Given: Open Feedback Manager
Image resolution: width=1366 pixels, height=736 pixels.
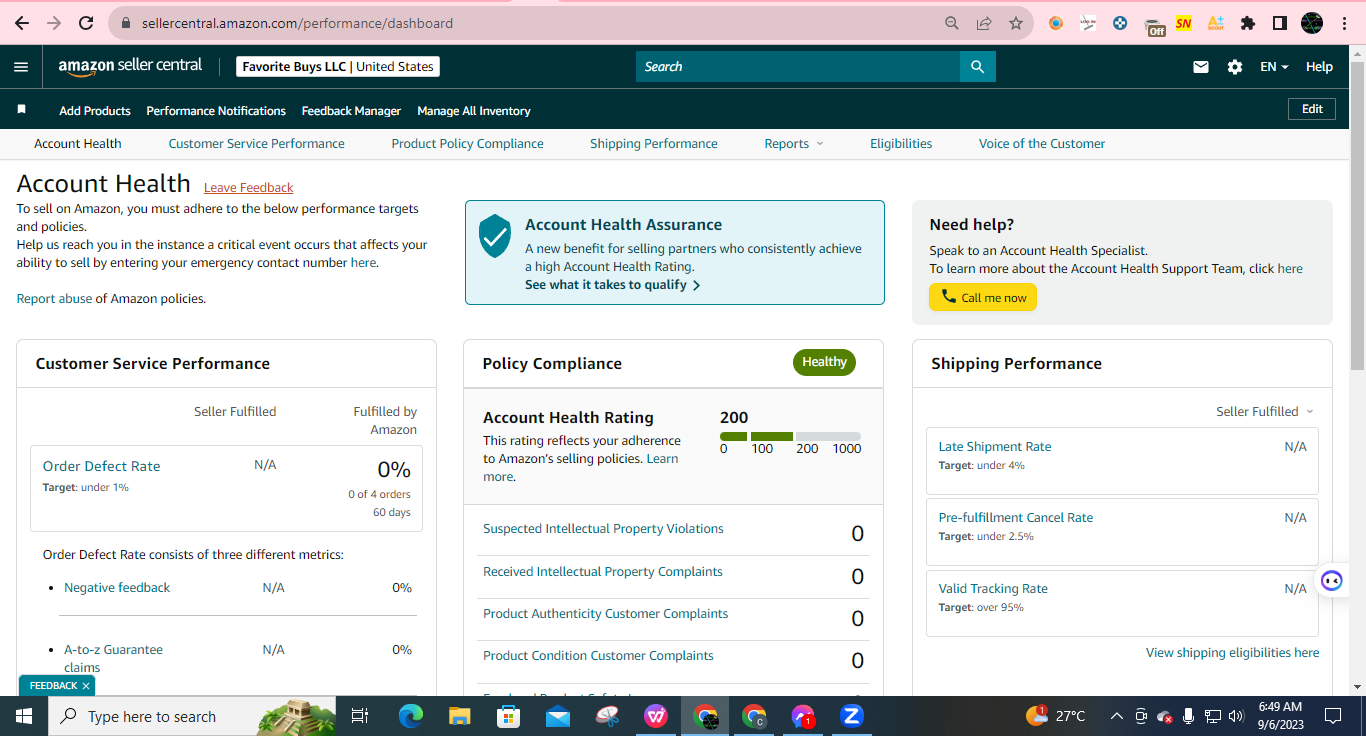Looking at the screenshot, I should (x=351, y=111).
